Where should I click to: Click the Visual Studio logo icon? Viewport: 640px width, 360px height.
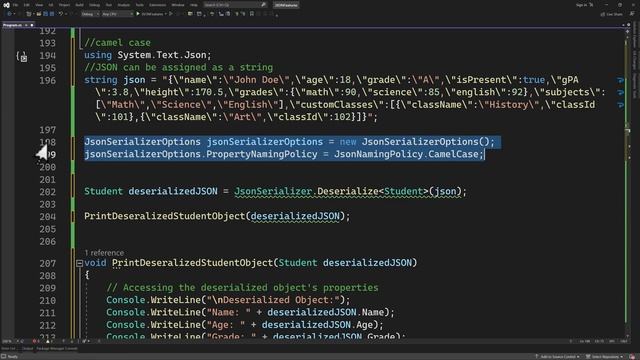[x=6, y=5]
